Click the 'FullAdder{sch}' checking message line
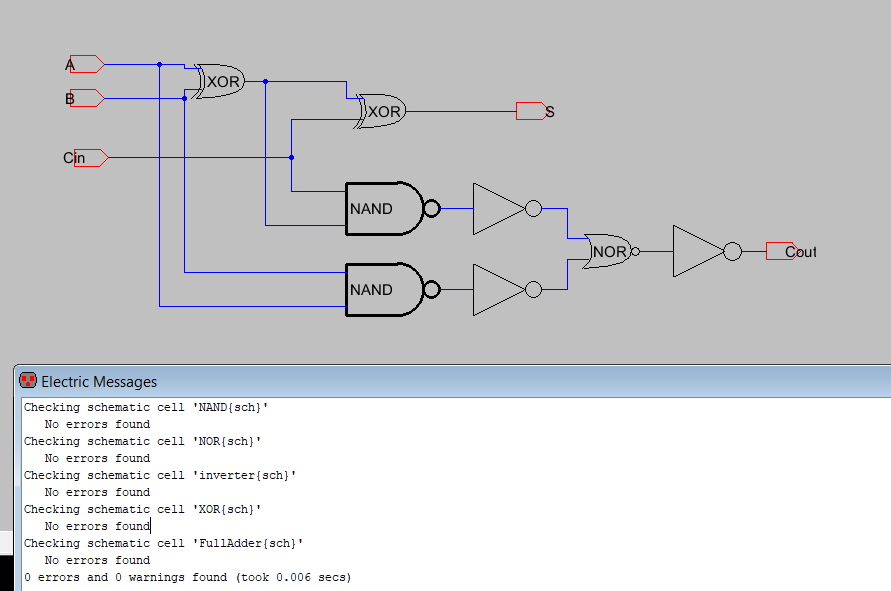Screen dimensions: 891x591 163,543
